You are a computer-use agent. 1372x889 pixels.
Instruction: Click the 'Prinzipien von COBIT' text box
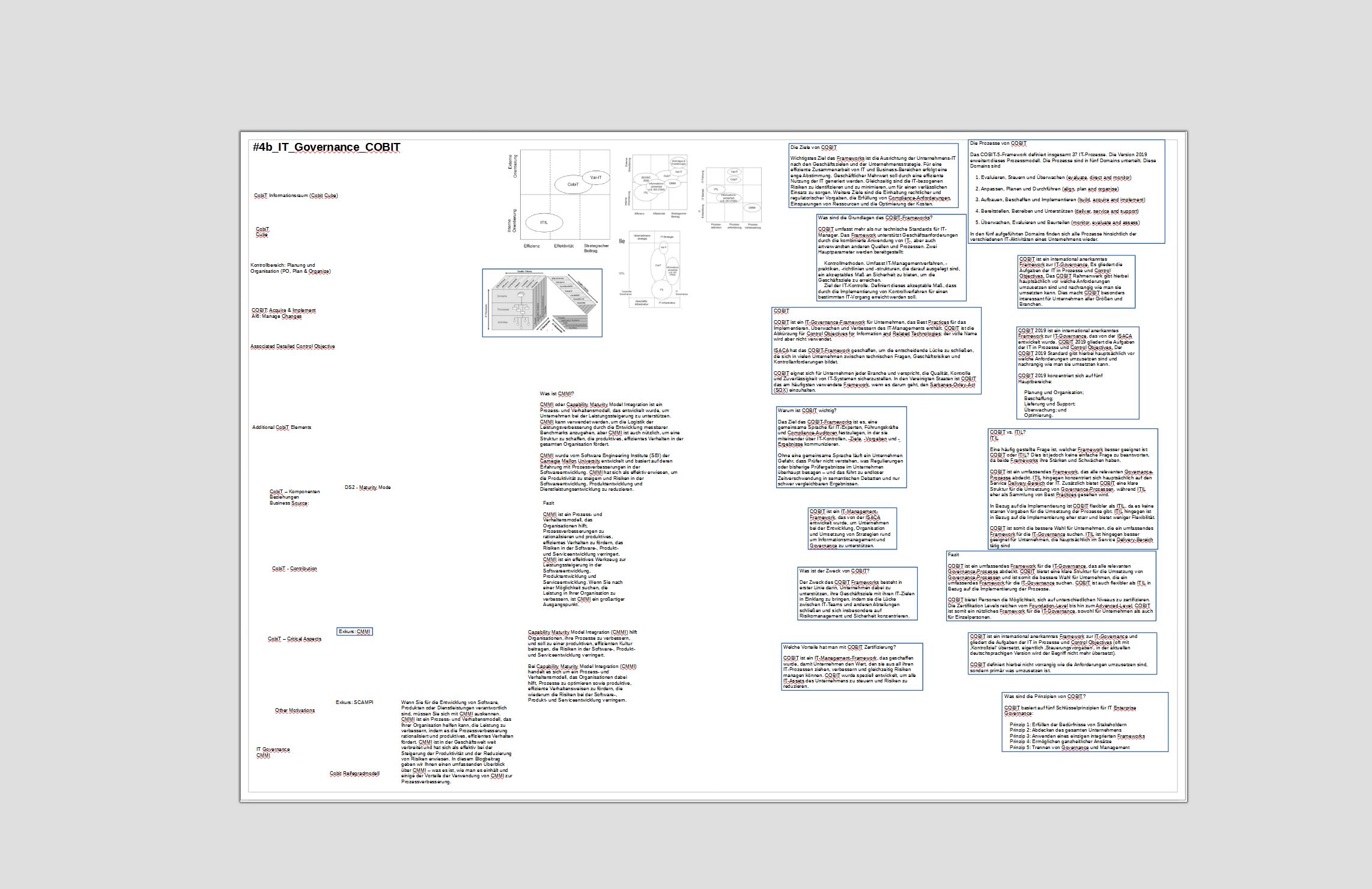coord(1084,721)
